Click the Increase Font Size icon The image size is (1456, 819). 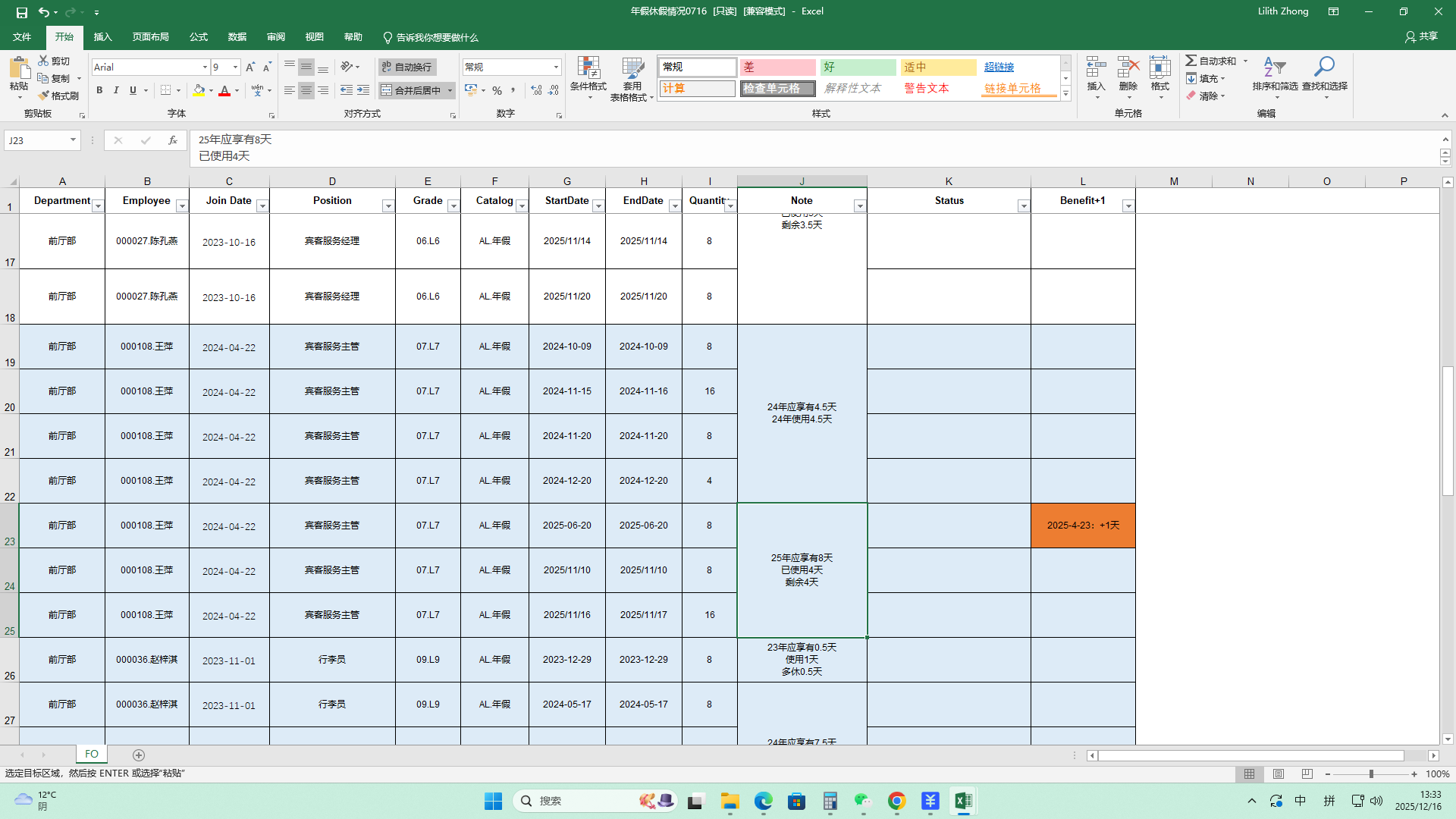[x=250, y=67]
